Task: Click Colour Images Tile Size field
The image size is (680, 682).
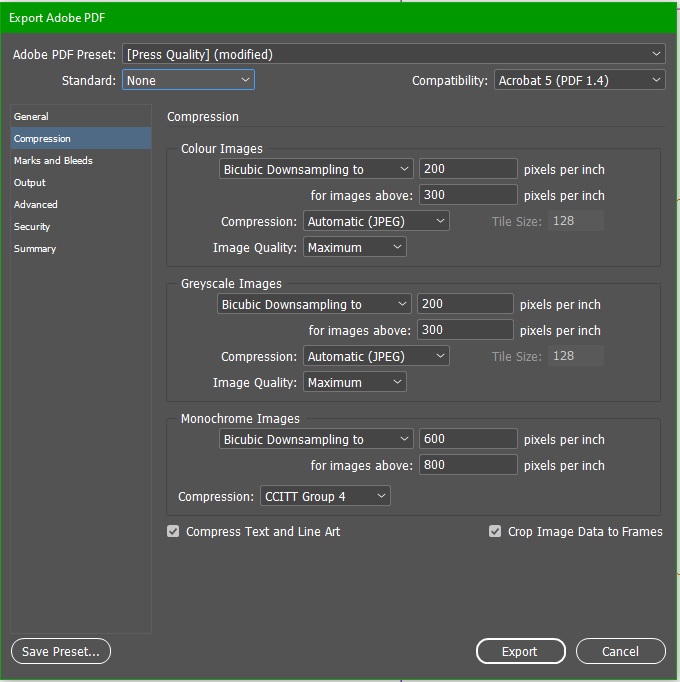Action: pyautogui.click(x=576, y=221)
